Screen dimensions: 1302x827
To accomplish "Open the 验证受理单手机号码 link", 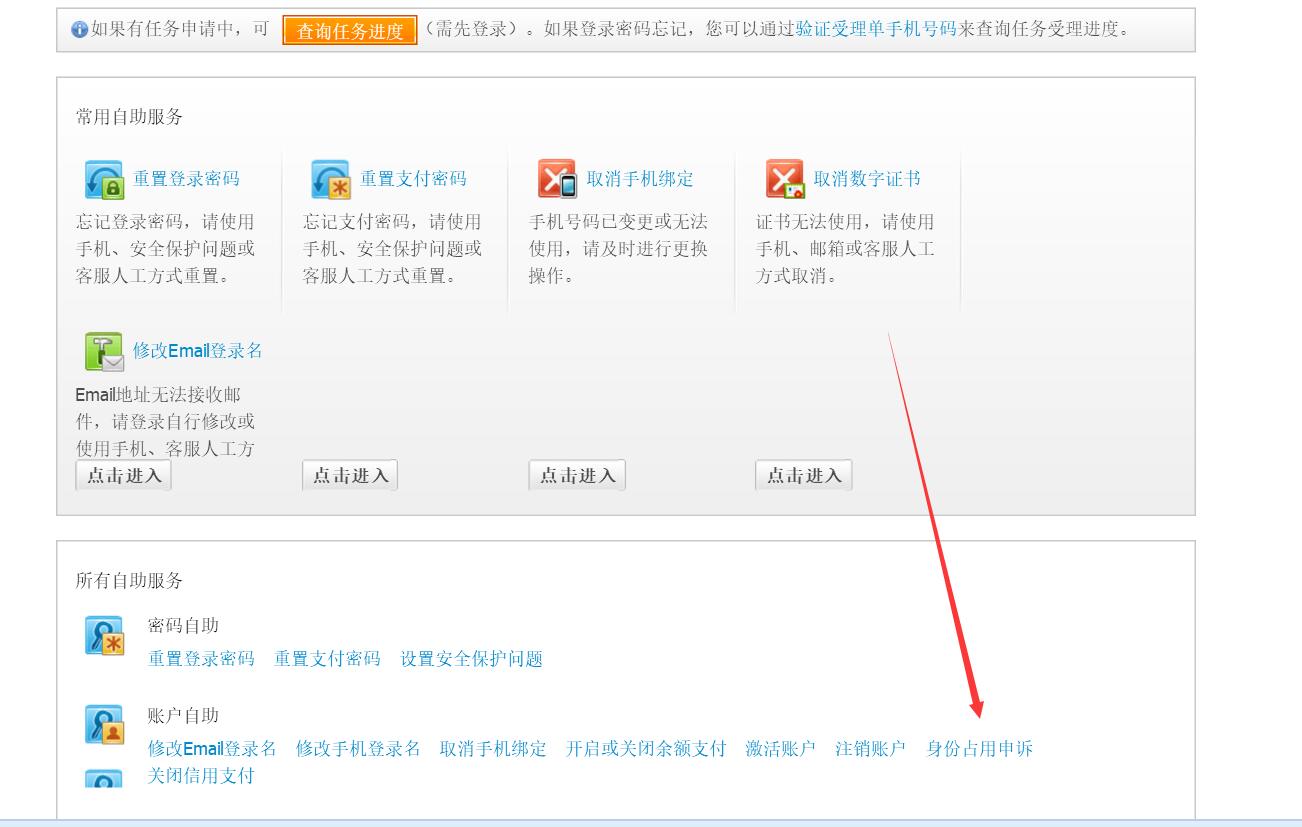I will coord(876,29).
